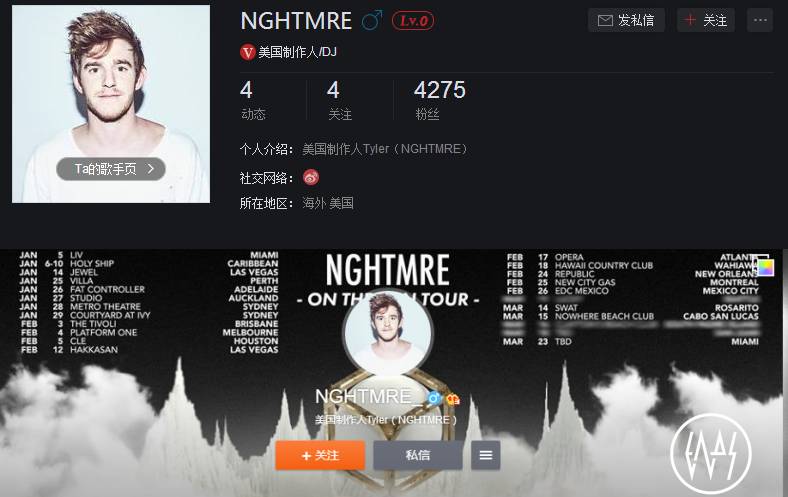Click the envelope icon in 发私信 button
Screen dimensions: 788x497
[605, 21]
